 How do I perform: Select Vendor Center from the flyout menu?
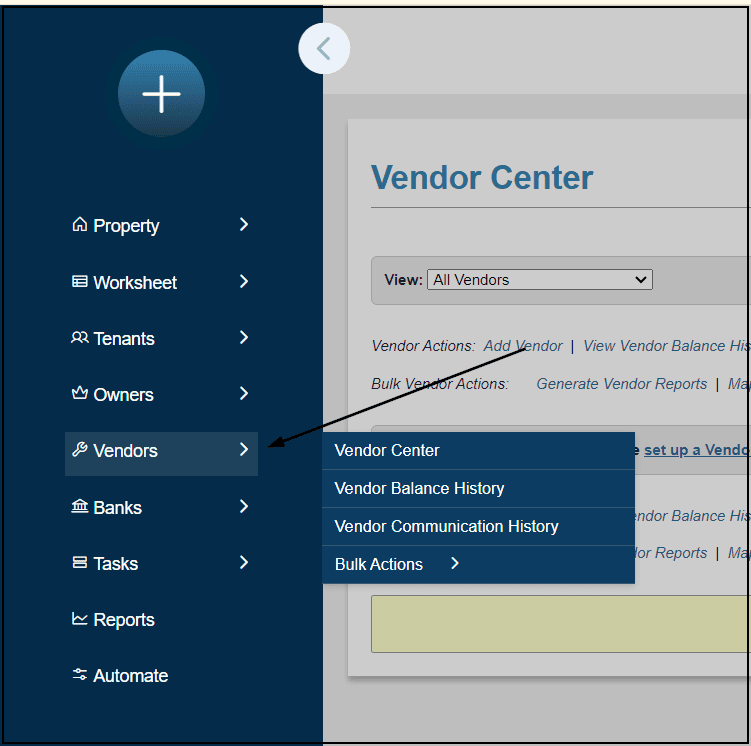(x=387, y=450)
